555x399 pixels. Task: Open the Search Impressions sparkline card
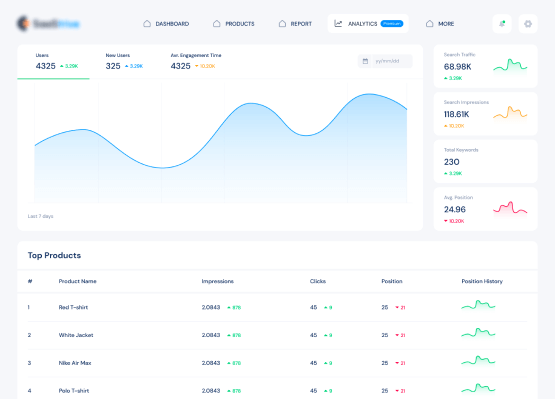click(485, 114)
